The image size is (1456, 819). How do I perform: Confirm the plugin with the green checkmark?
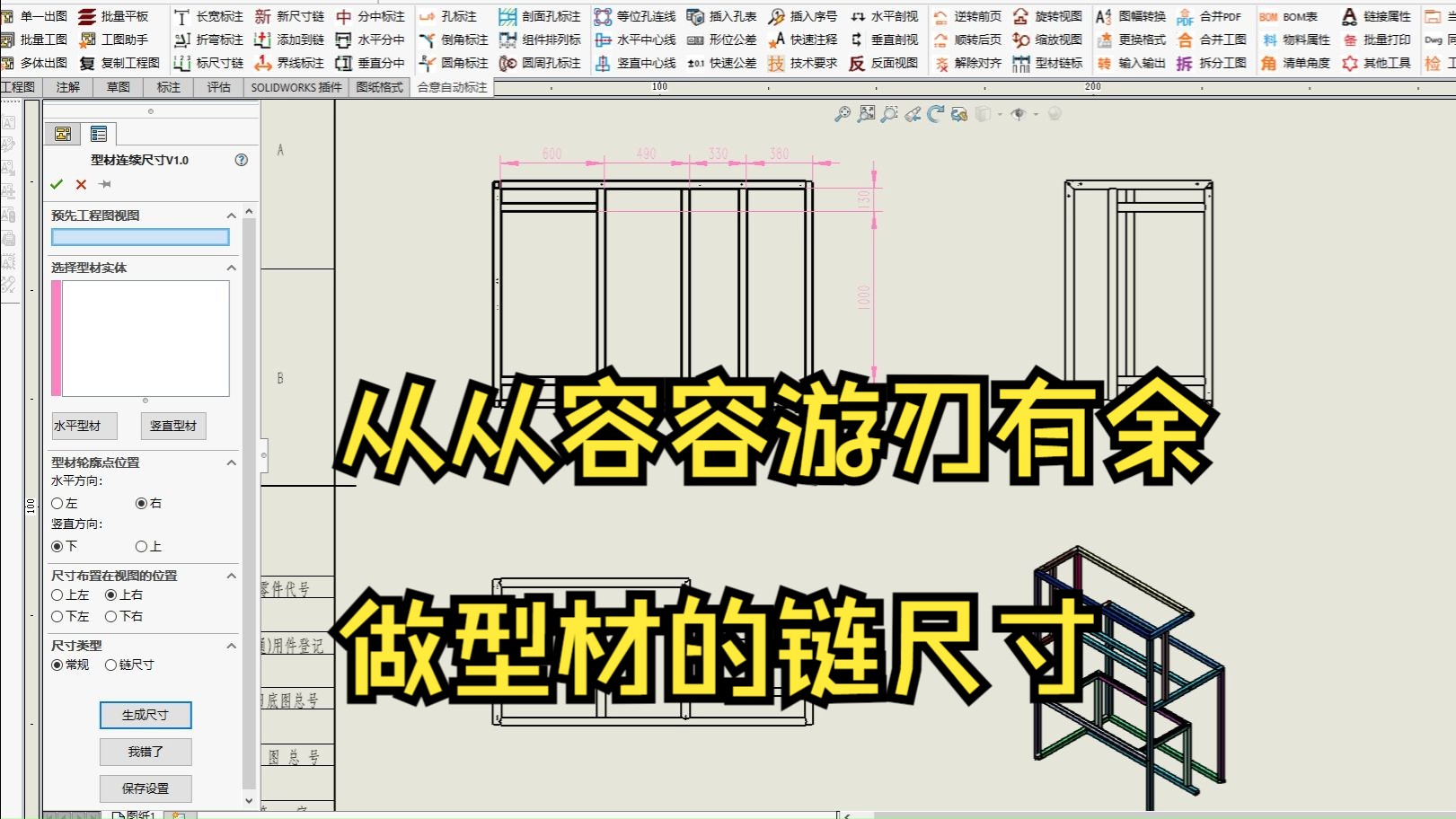57,184
